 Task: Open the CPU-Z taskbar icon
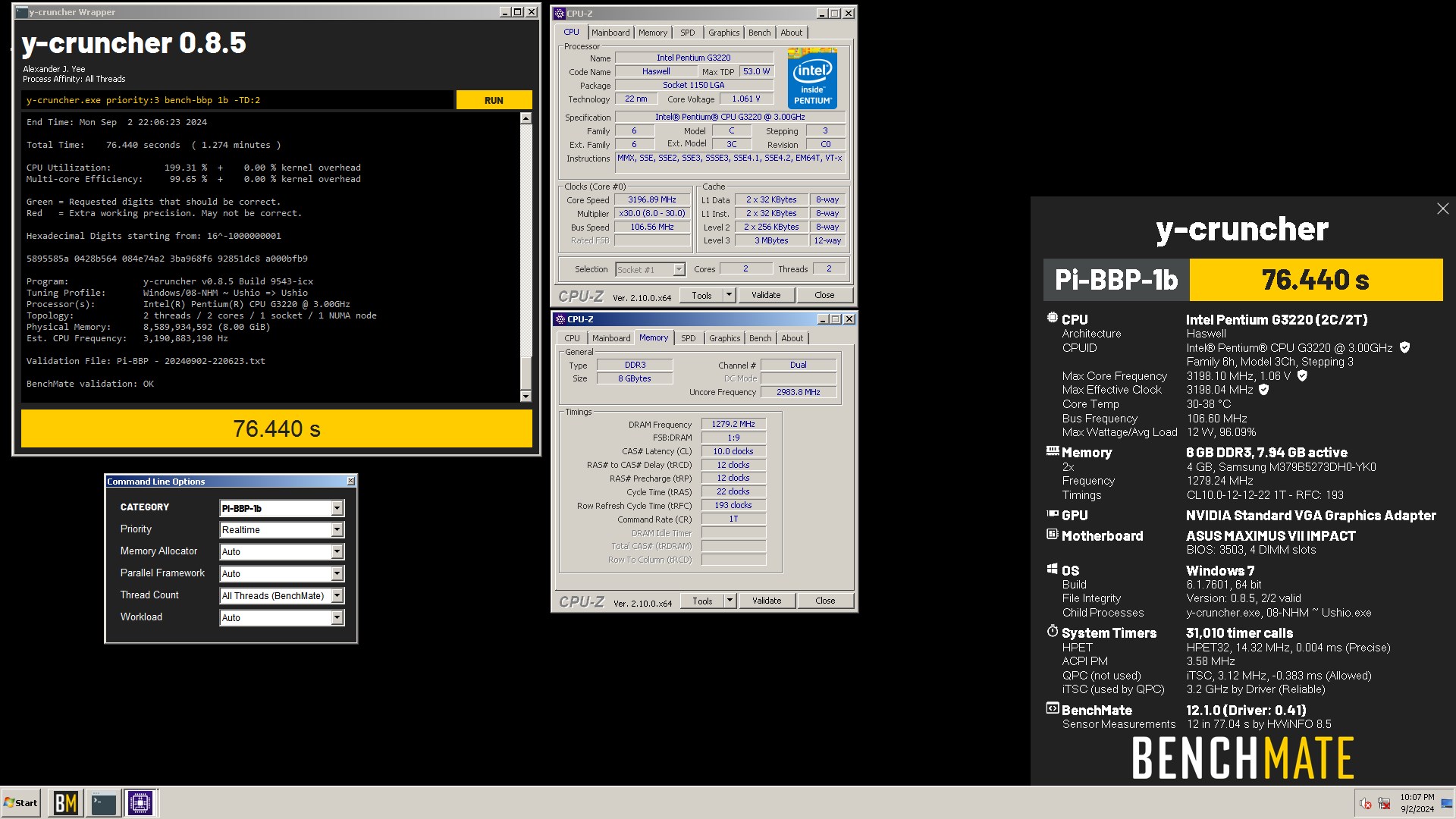(x=140, y=803)
